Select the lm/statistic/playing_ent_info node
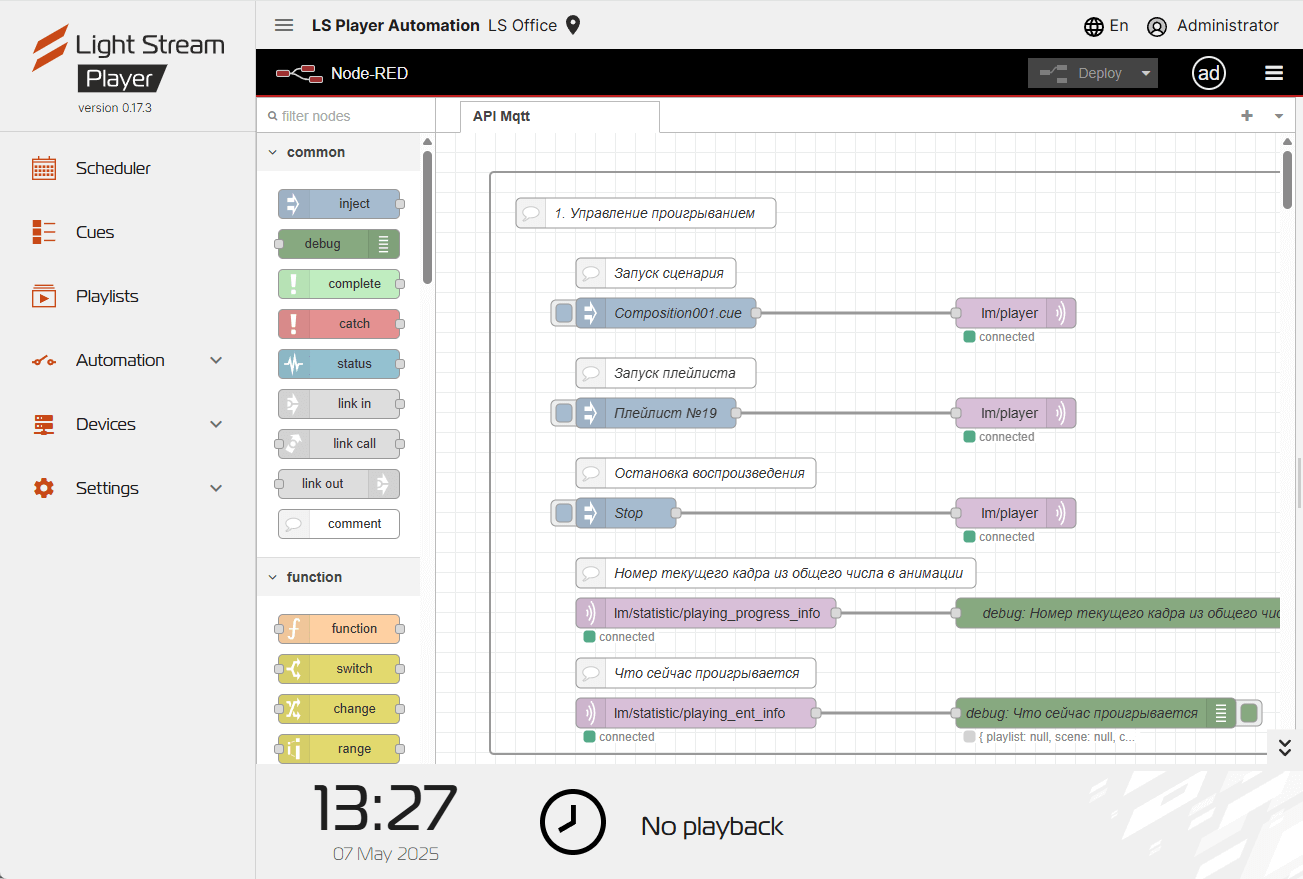1303x879 pixels. tap(696, 713)
